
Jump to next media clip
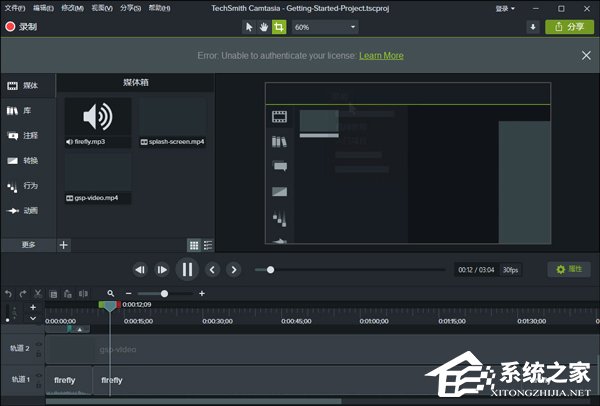click(x=234, y=270)
